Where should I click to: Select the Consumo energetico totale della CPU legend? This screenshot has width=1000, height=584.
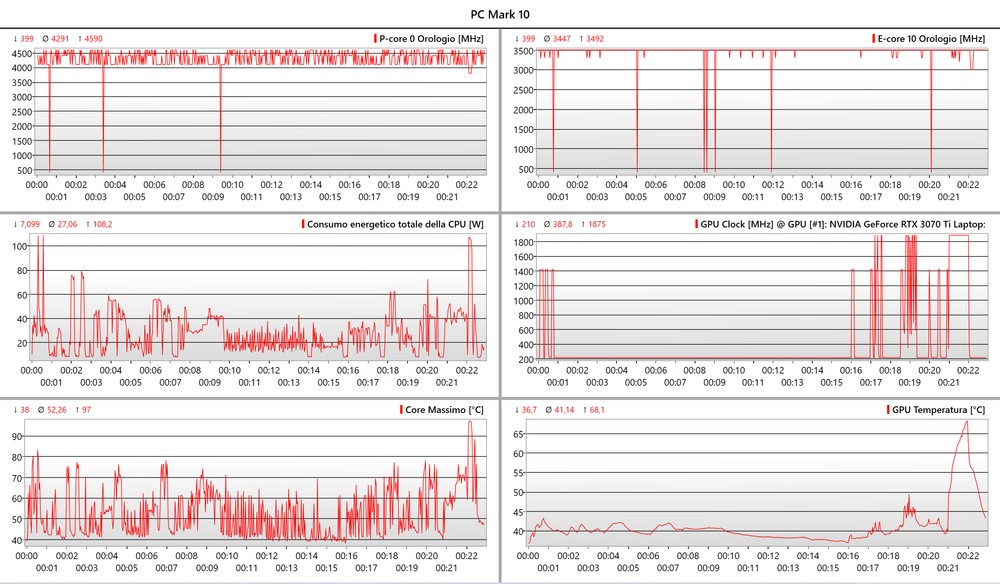tap(396, 224)
